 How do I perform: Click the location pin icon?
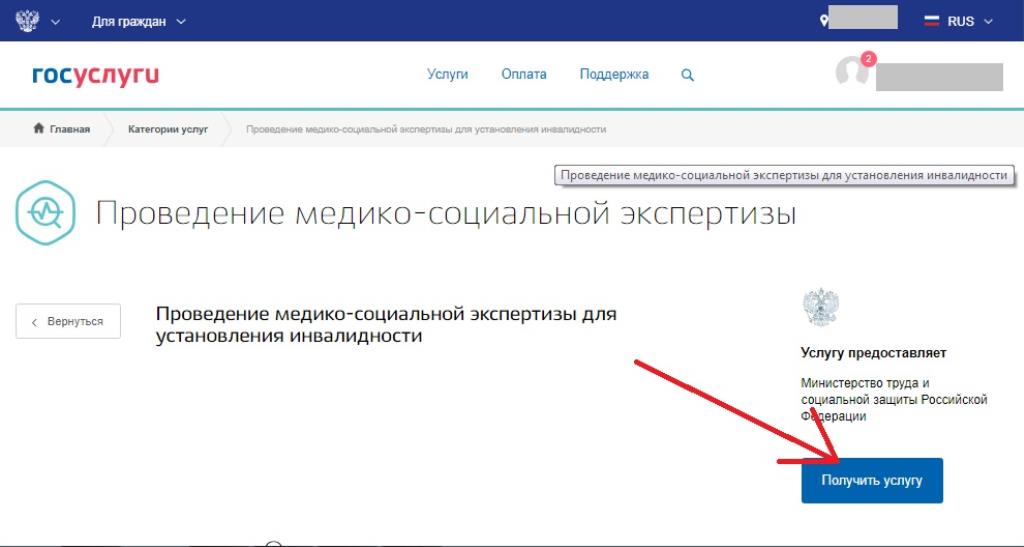(824, 21)
